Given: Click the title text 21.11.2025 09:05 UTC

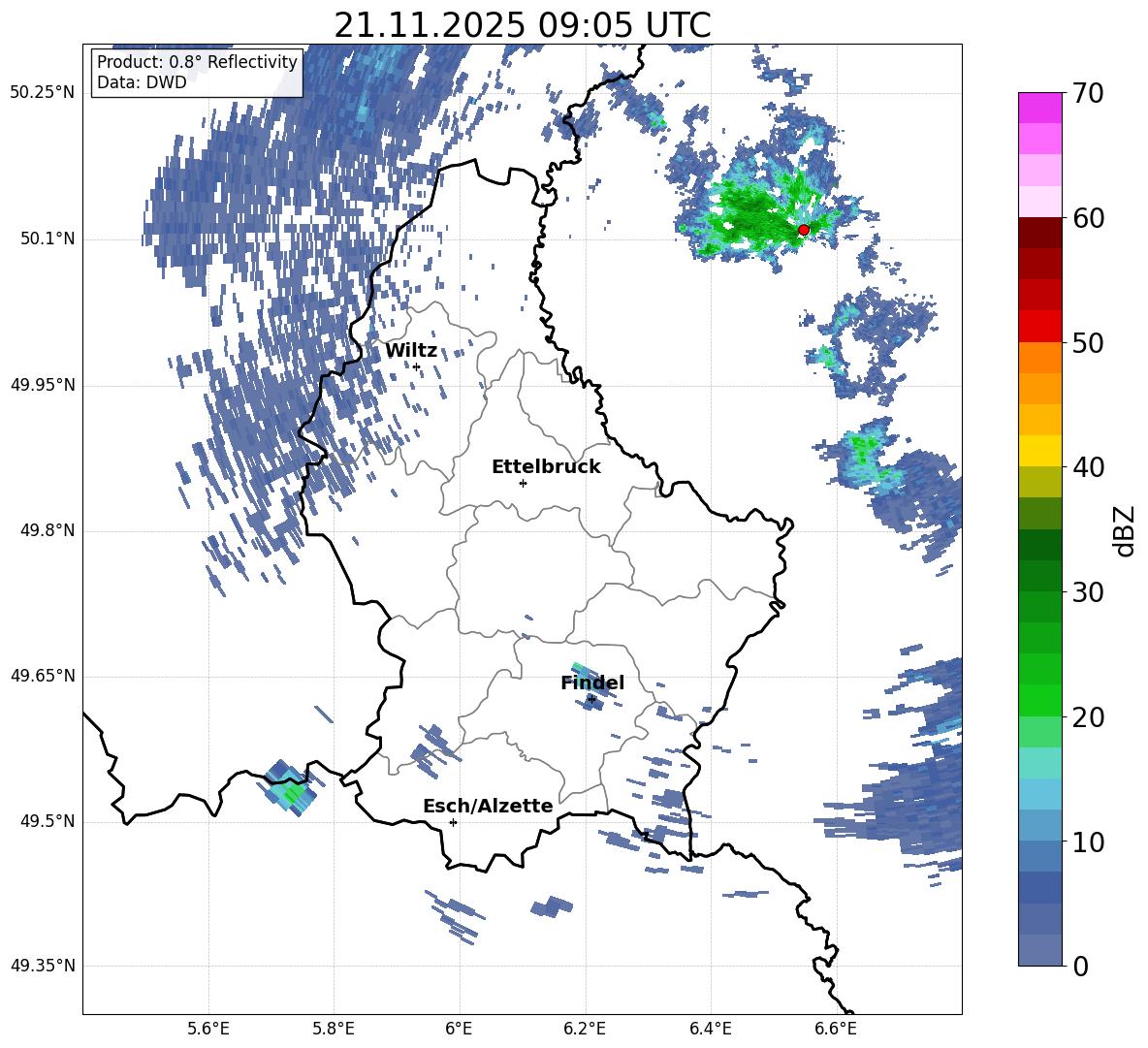Looking at the screenshot, I should [x=522, y=25].
